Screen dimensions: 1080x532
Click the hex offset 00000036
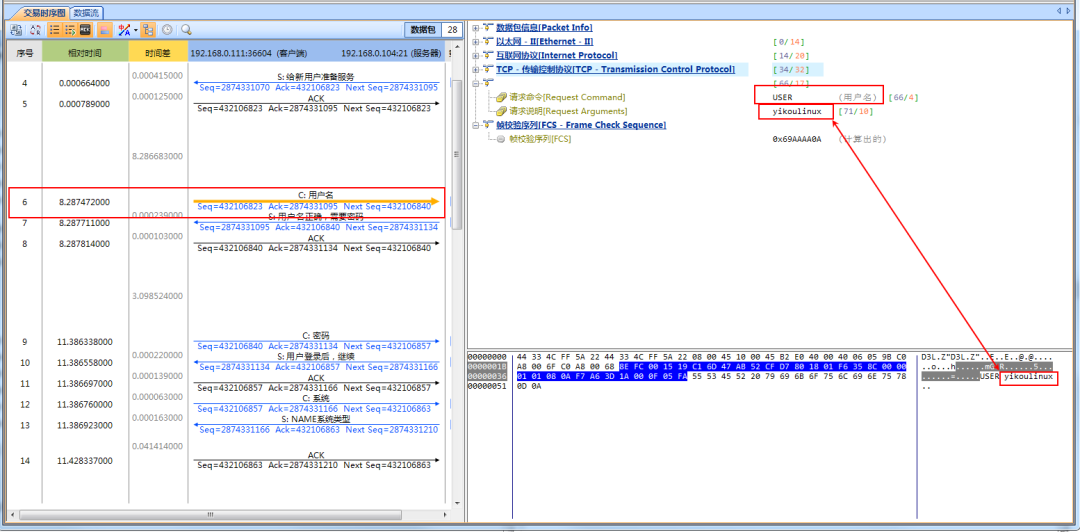coord(486,376)
